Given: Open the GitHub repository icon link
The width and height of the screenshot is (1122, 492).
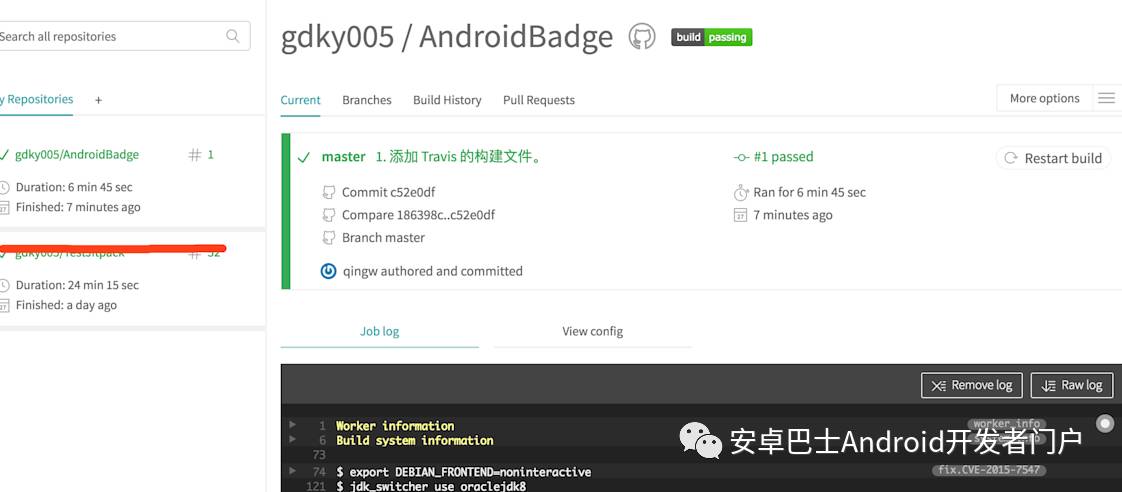Looking at the screenshot, I should click(642, 36).
